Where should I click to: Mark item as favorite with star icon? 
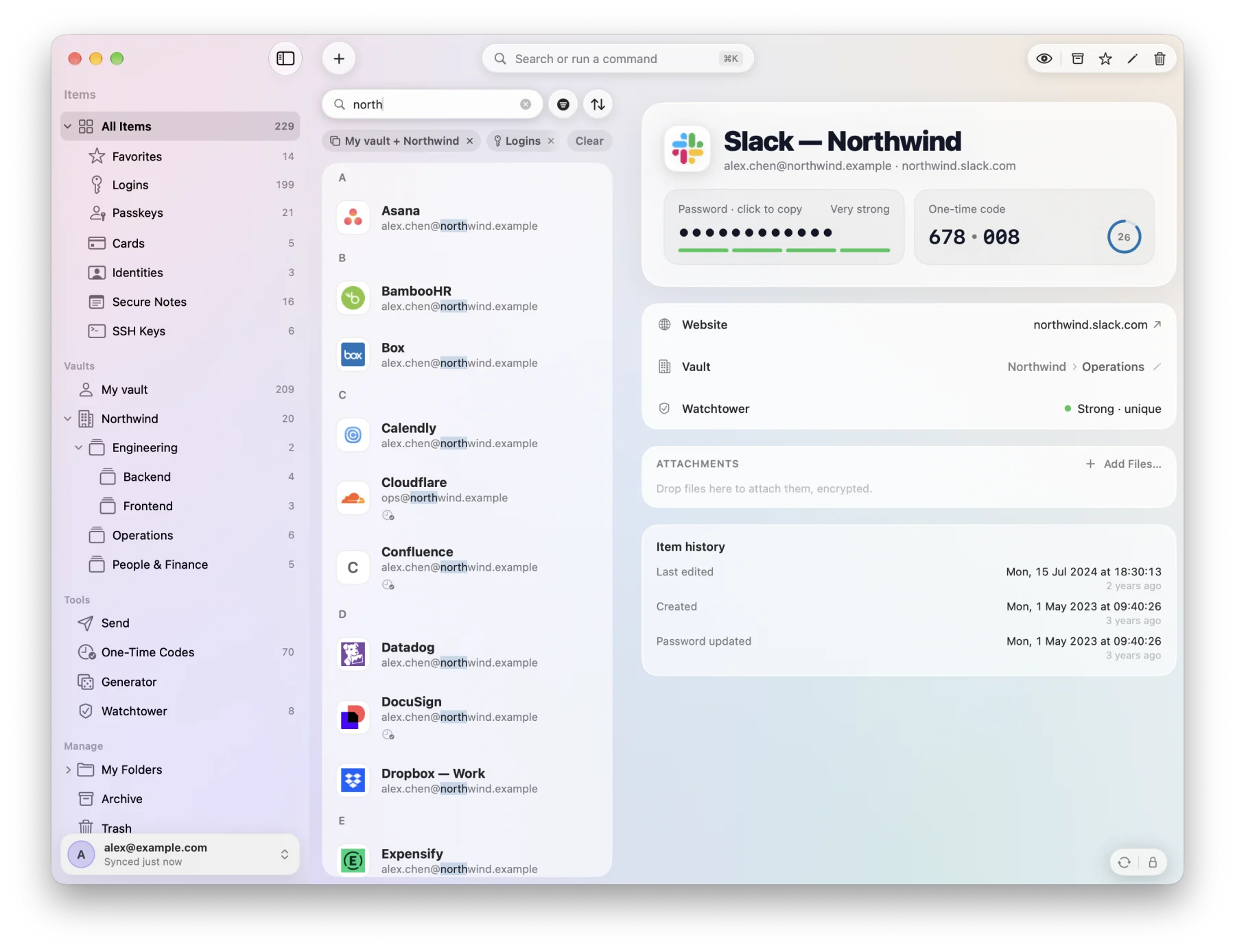tap(1105, 59)
